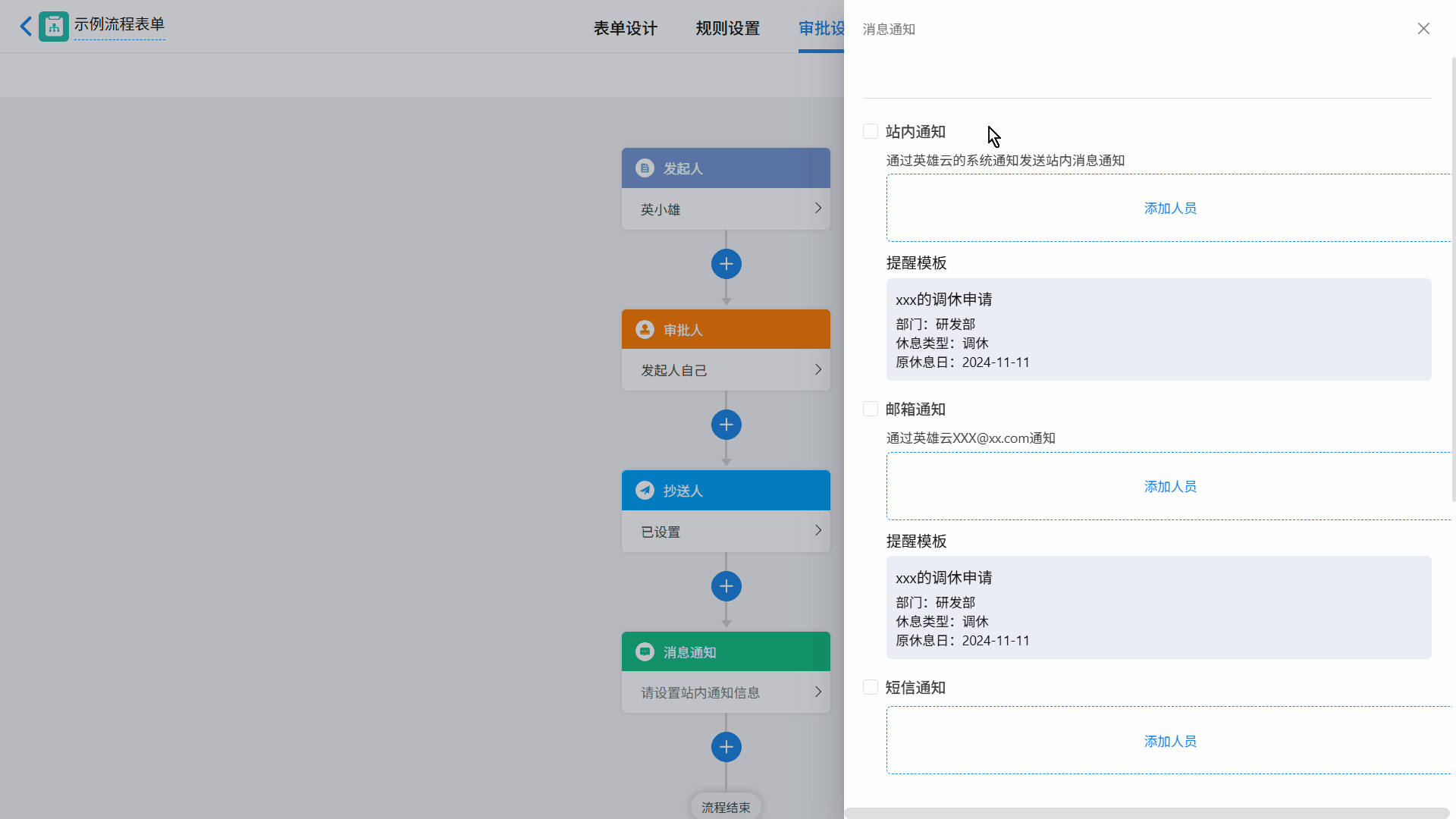
Task: Click the plus button below 发起人 node
Action: tap(726, 264)
